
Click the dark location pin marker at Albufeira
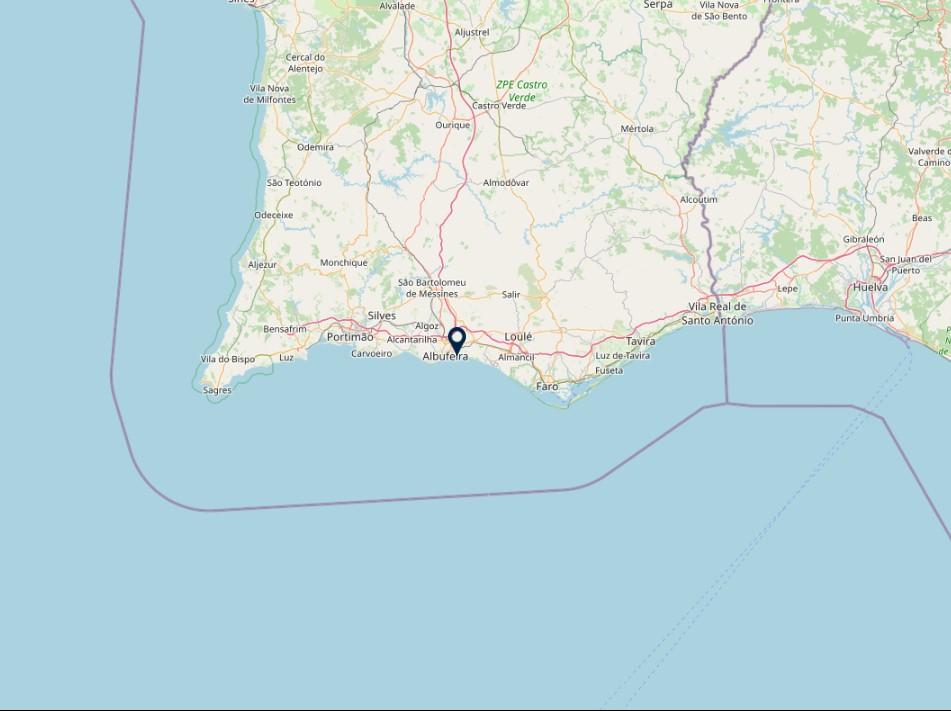tap(457, 341)
